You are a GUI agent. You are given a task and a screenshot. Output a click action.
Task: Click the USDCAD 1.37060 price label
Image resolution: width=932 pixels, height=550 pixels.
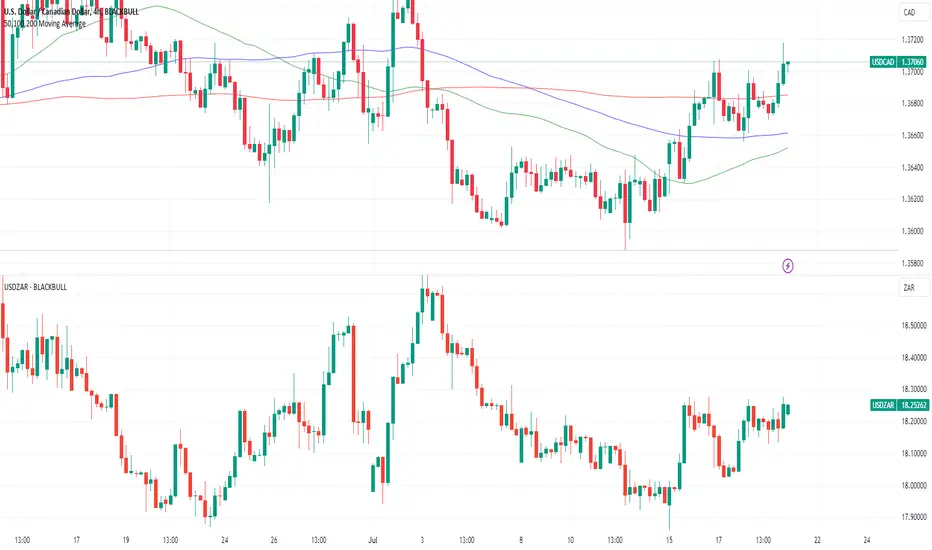898,62
